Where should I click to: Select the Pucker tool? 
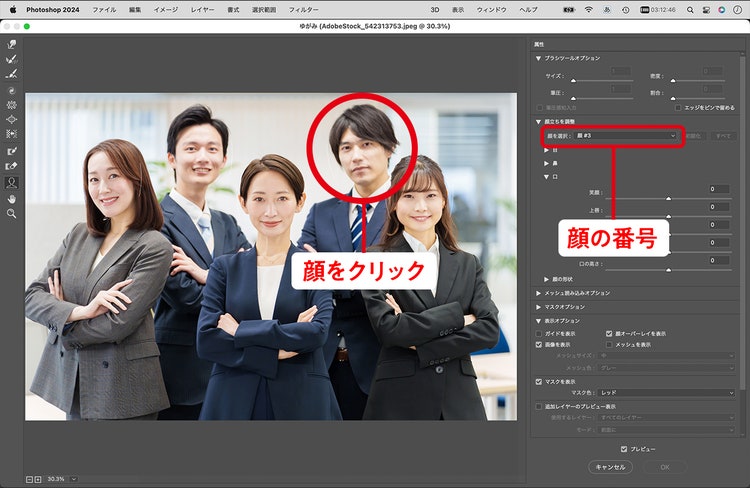pos(11,105)
